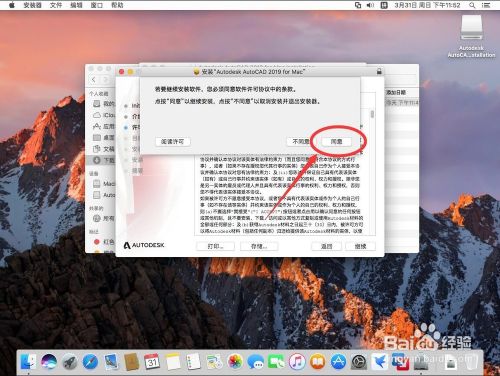This screenshot has width=500, height=376.
Task: Click the Spotlight search icon in menu bar
Action: (472, 5)
